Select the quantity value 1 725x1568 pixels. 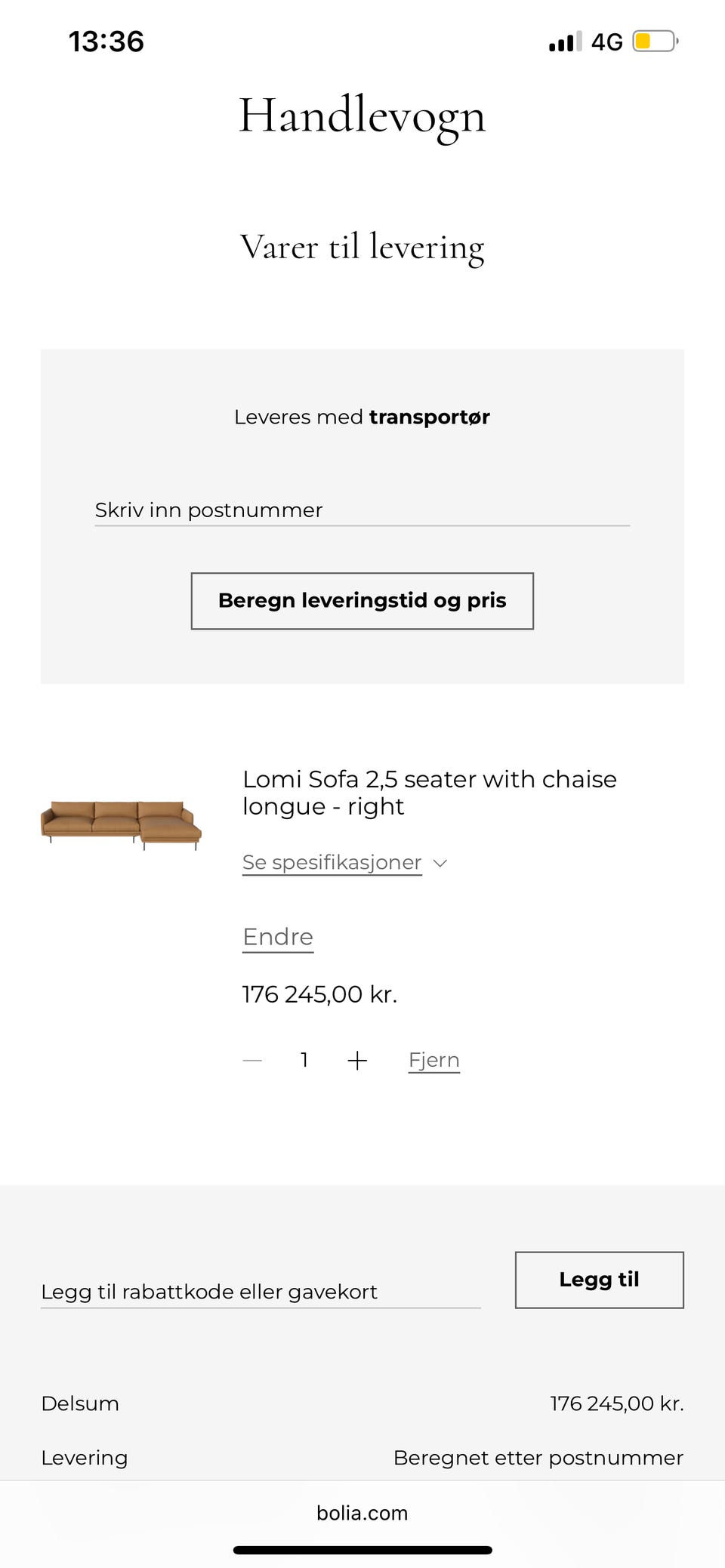[304, 1060]
